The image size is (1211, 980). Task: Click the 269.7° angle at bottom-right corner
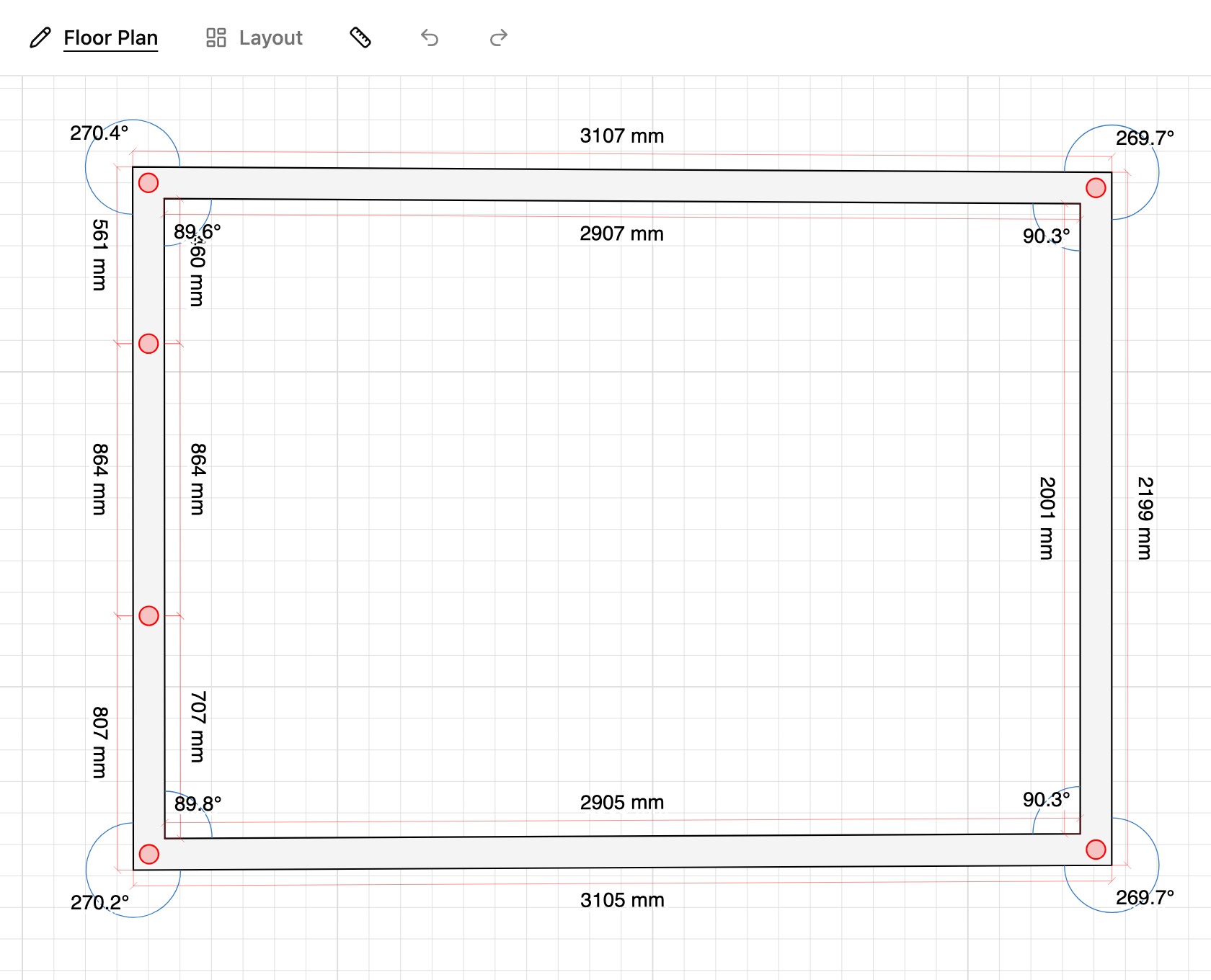pyautogui.click(x=1145, y=898)
